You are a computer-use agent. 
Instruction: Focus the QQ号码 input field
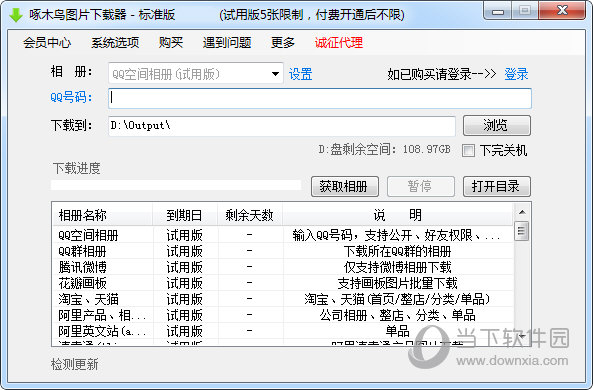click(320, 98)
